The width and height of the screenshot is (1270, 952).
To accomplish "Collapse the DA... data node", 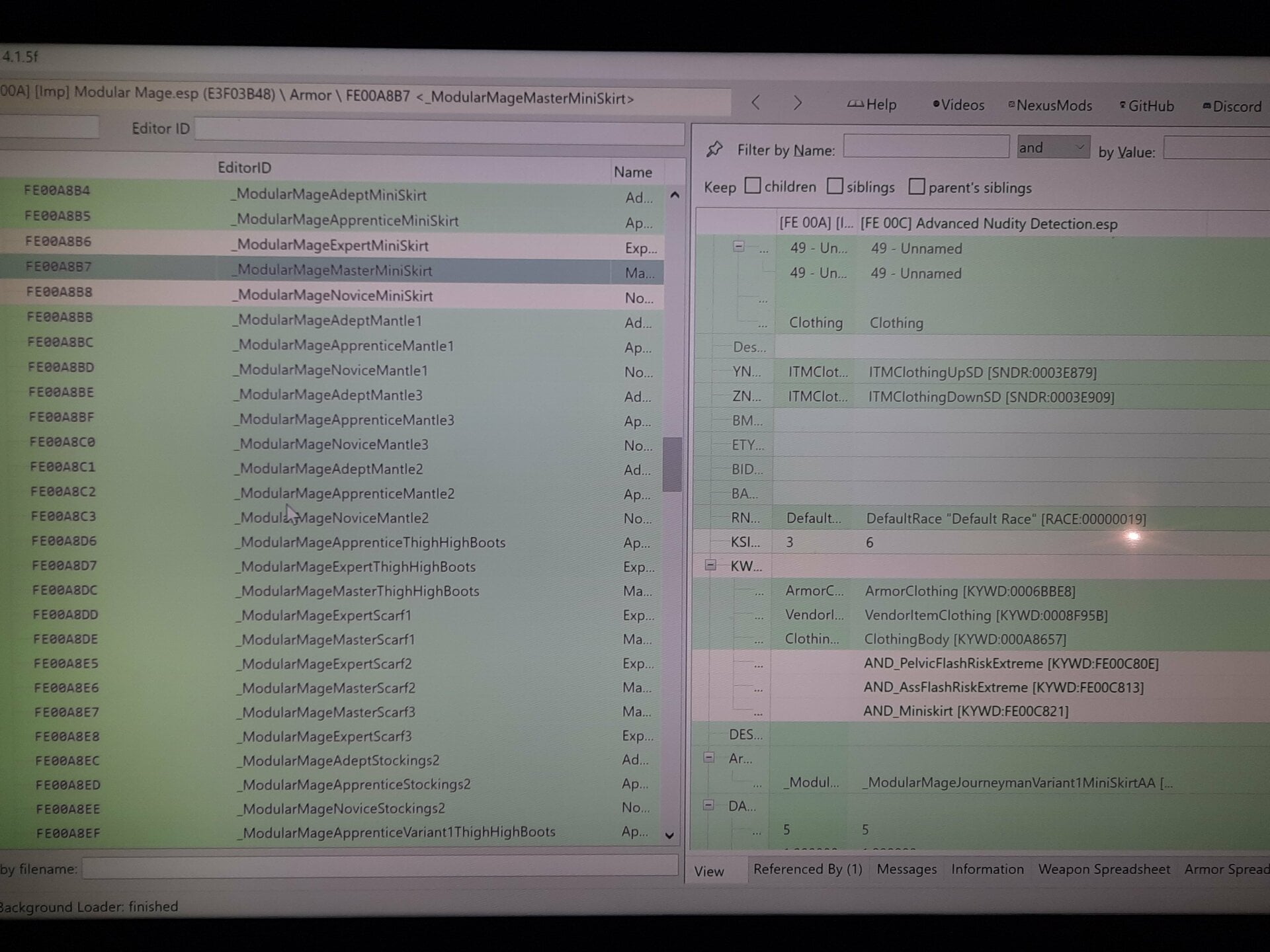I will click(708, 805).
